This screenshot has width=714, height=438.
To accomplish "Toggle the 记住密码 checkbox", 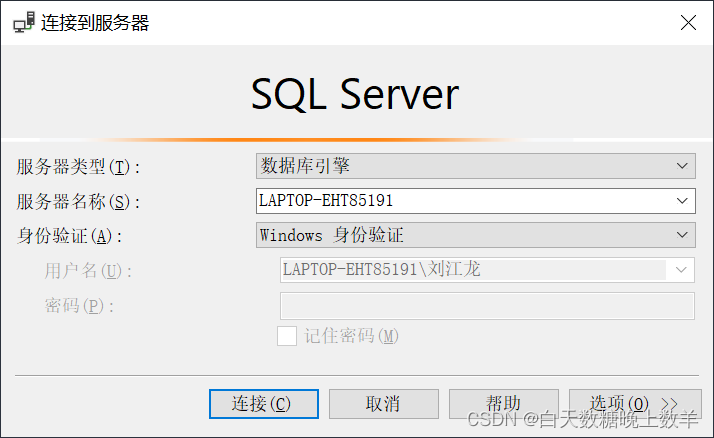I will coord(287,336).
